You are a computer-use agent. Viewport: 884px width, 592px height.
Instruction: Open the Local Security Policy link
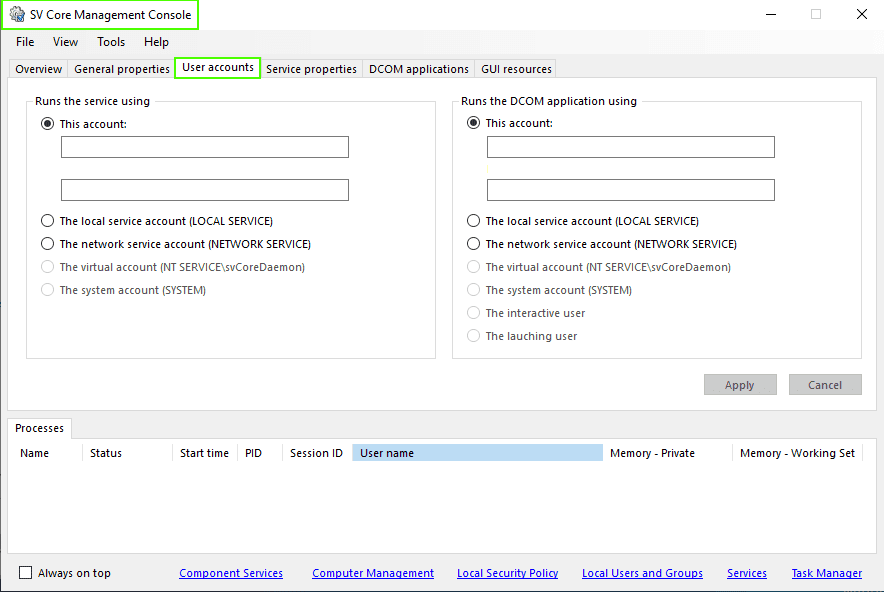[507, 573]
